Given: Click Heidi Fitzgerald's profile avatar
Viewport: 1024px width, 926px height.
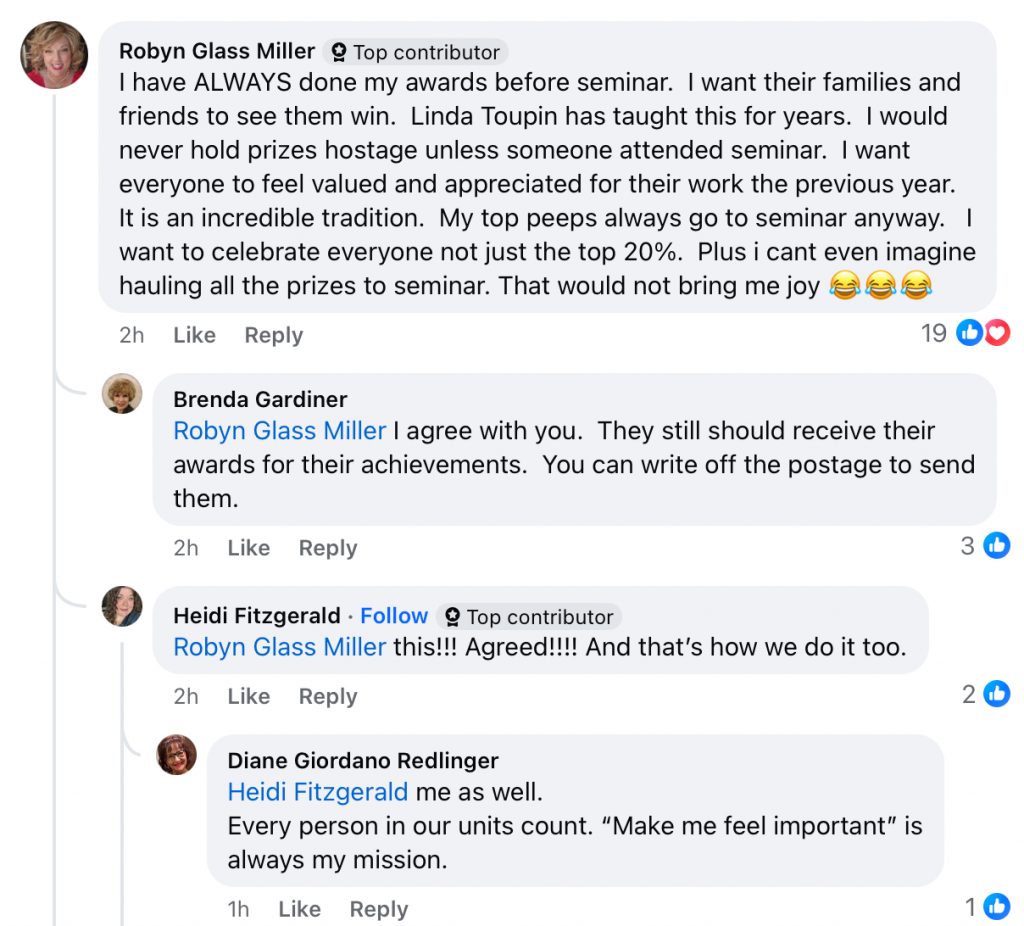Looking at the screenshot, I should coord(122,606).
